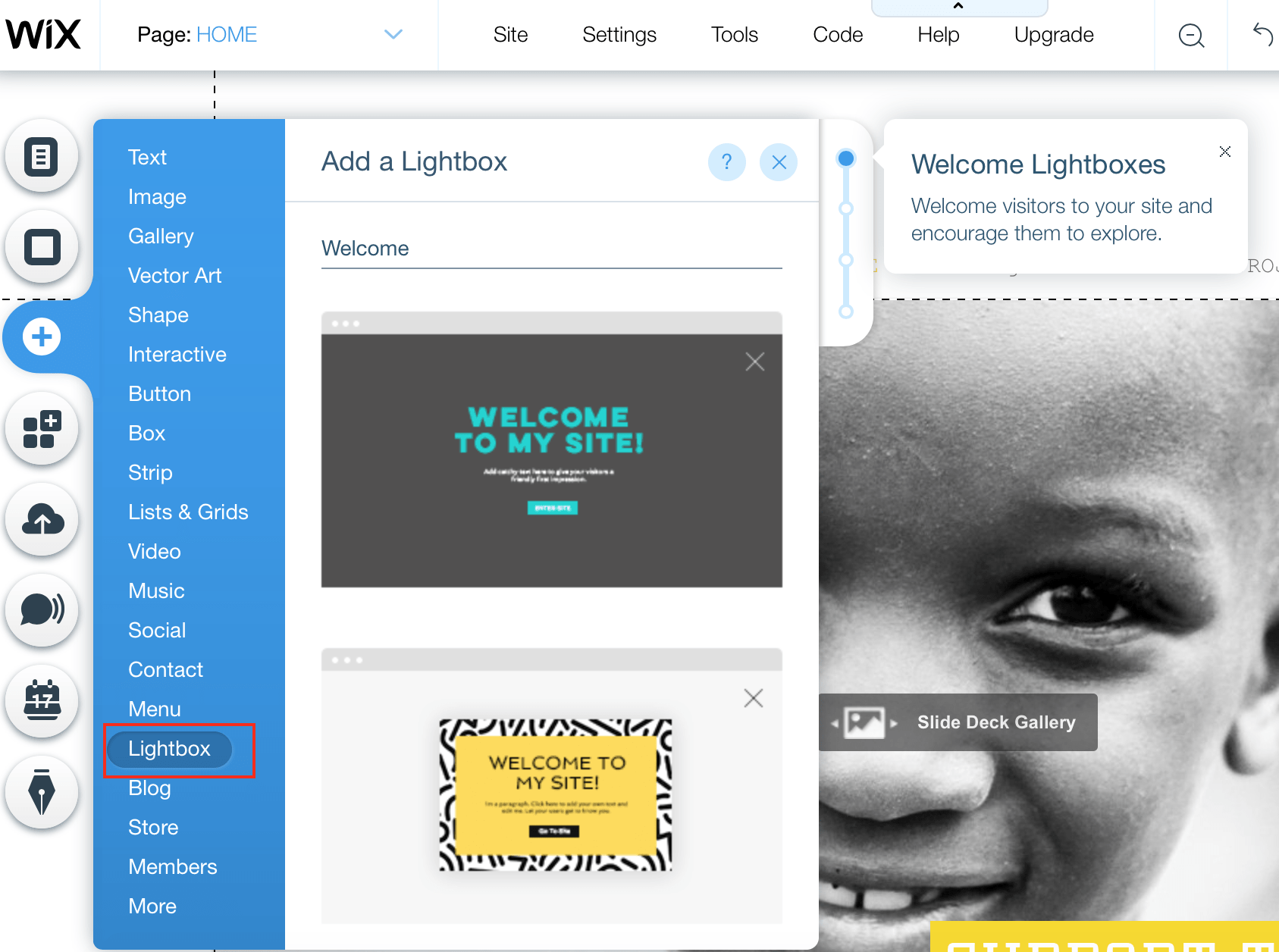The width and height of the screenshot is (1279, 952).
Task: Open the Pages menu icon in left sidebar
Action: pos(42,156)
